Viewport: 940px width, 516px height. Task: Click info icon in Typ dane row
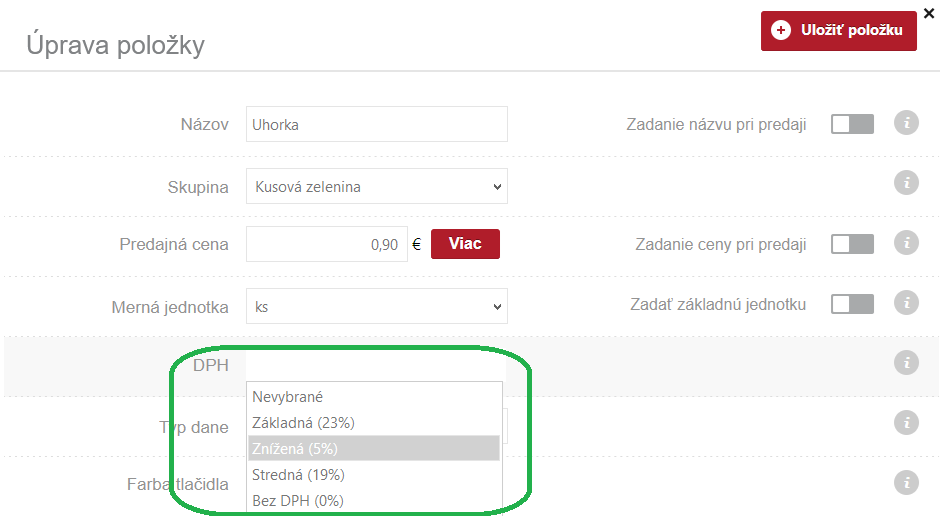[x=906, y=423]
